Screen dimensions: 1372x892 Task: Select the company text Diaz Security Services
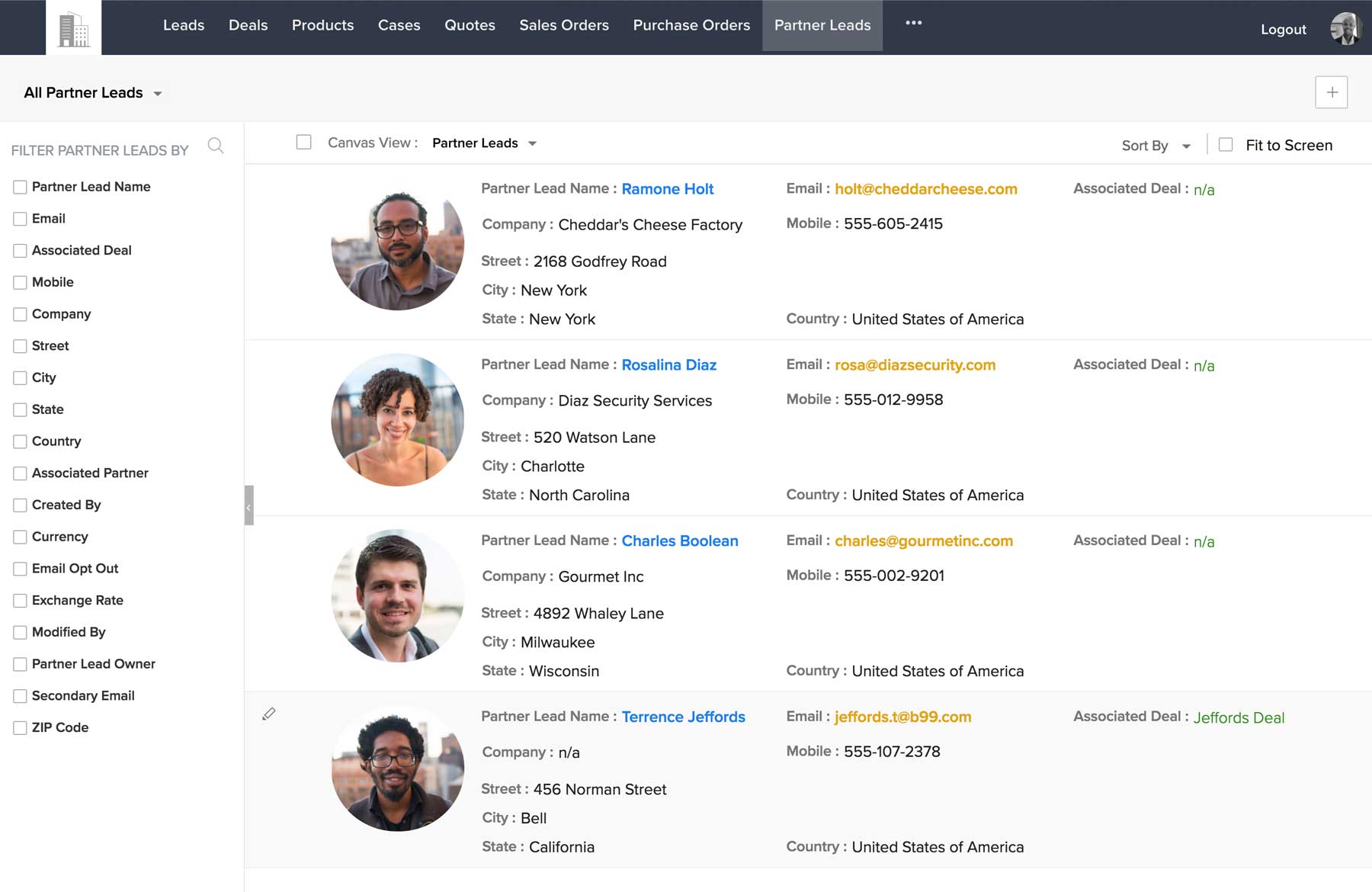click(x=635, y=401)
